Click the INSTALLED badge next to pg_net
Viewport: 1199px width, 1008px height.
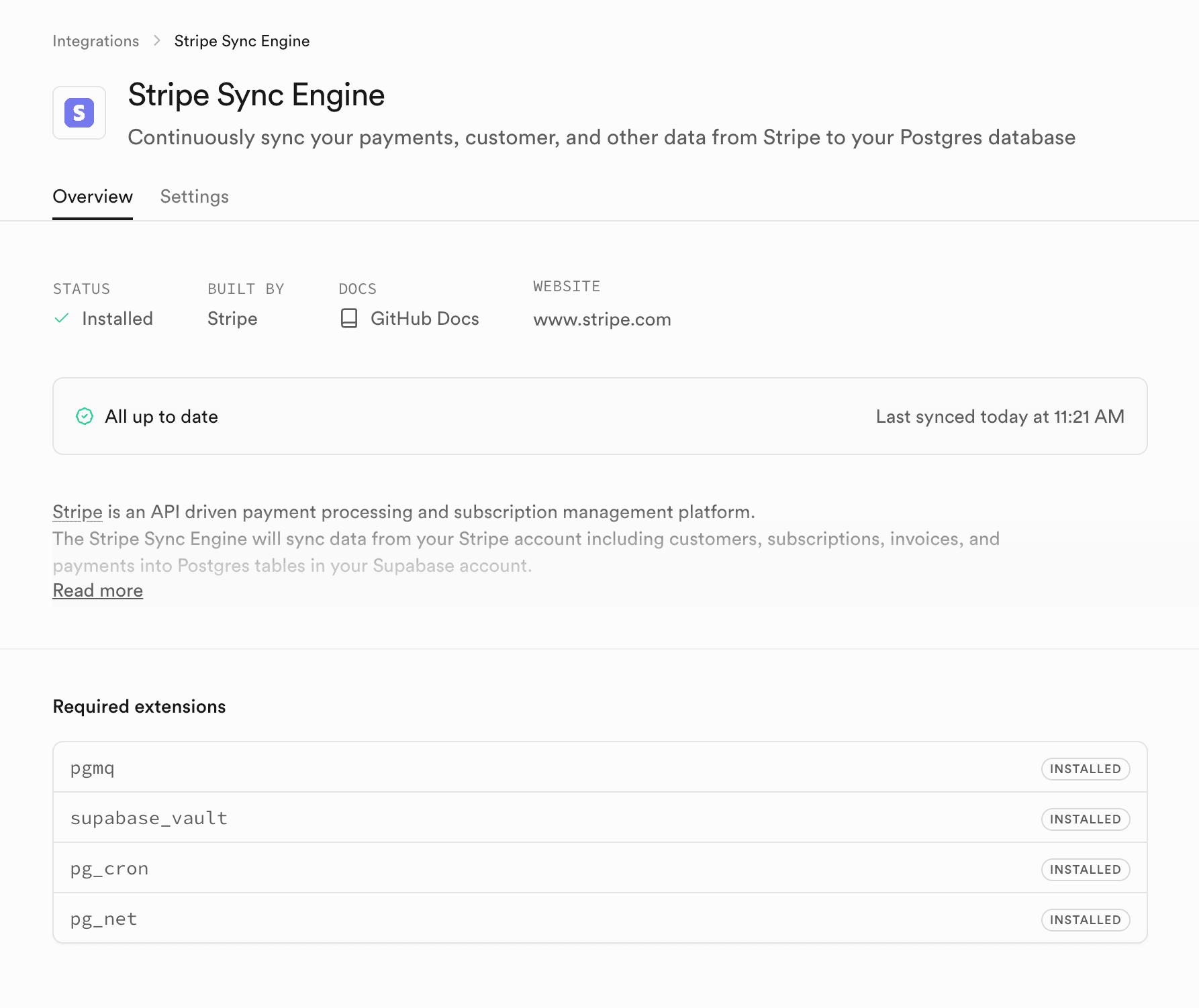click(1085, 920)
